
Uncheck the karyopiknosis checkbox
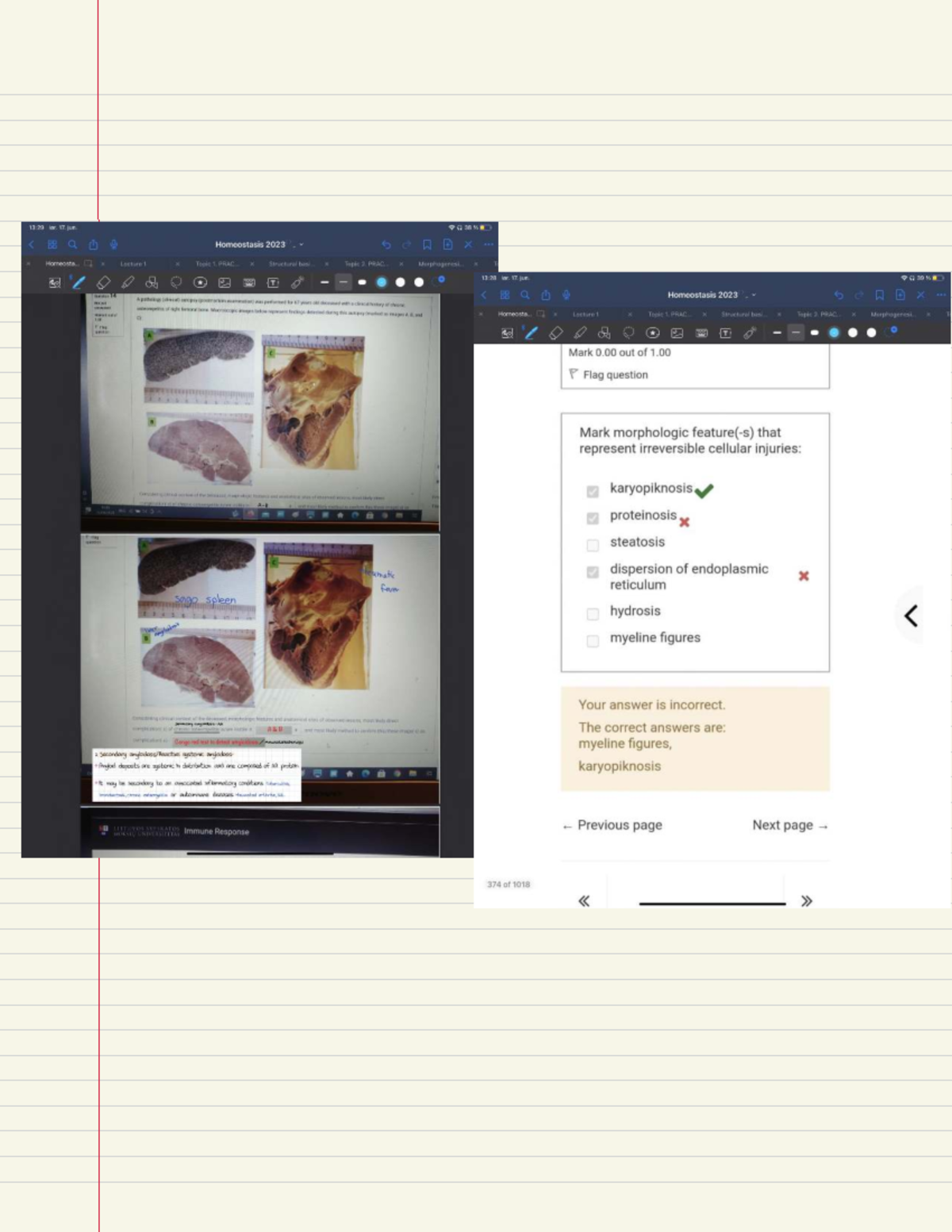pyautogui.click(x=593, y=492)
